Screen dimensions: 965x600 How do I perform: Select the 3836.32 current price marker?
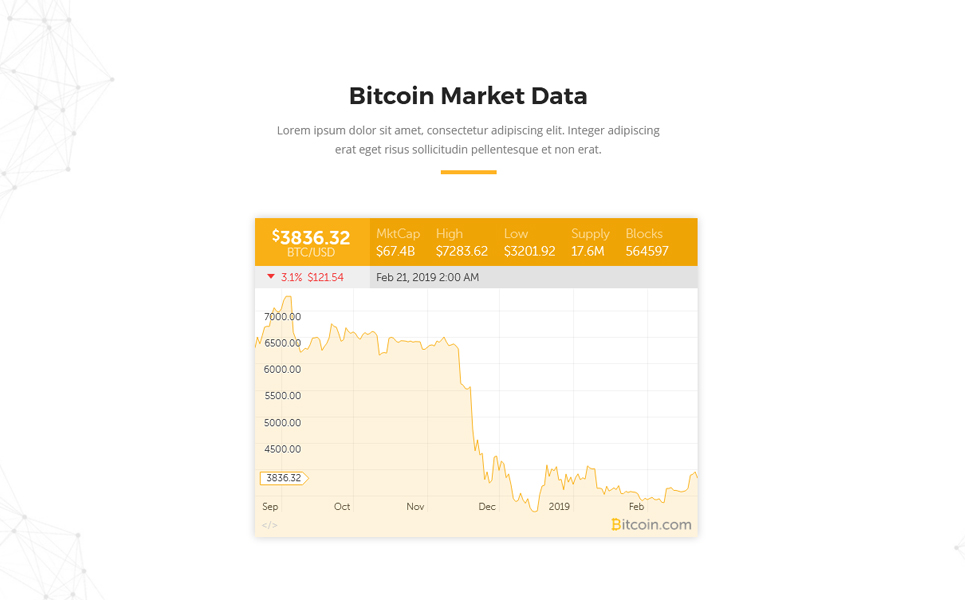pos(284,478)
